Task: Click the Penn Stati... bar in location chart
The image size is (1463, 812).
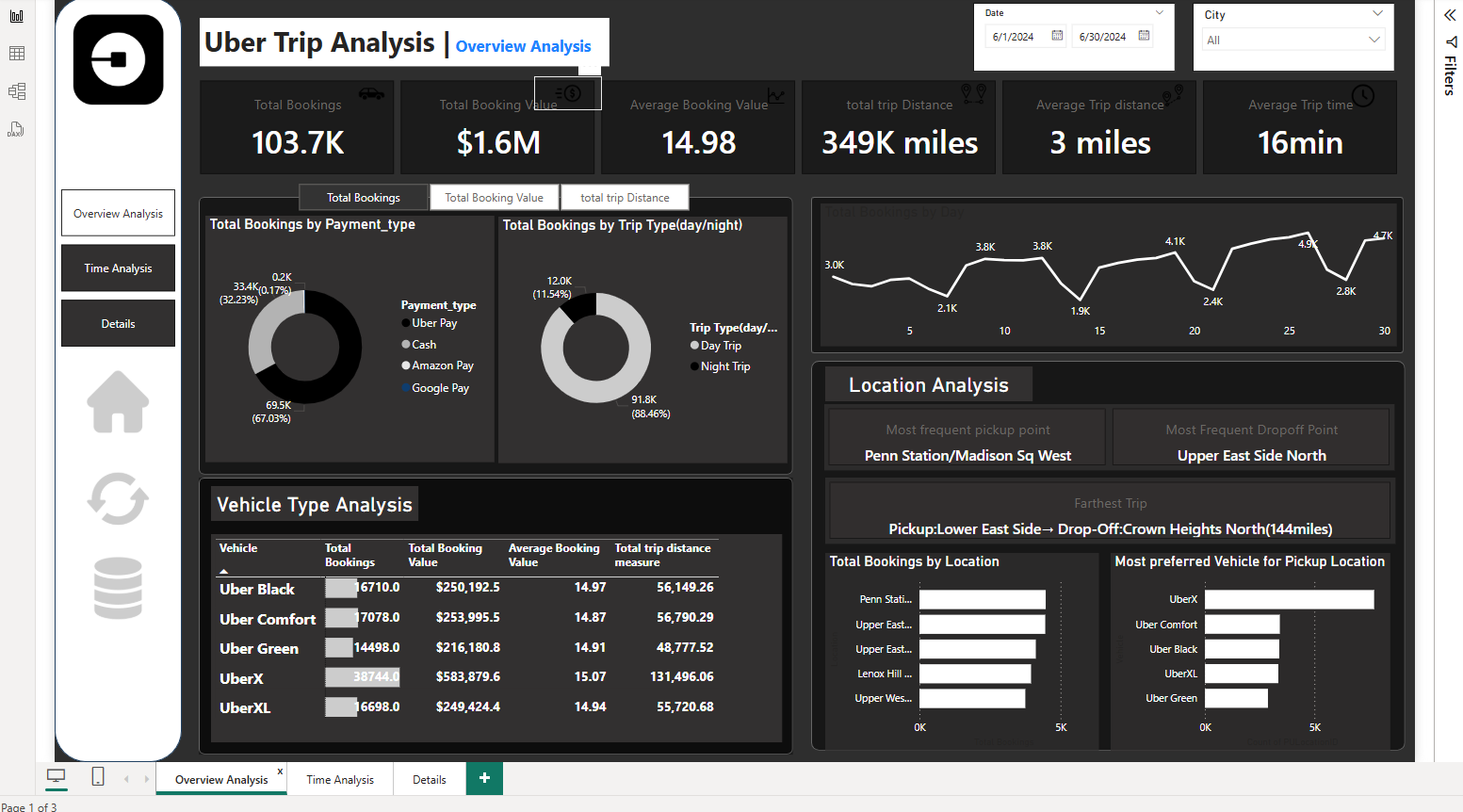Action: (x=983, y=599)
